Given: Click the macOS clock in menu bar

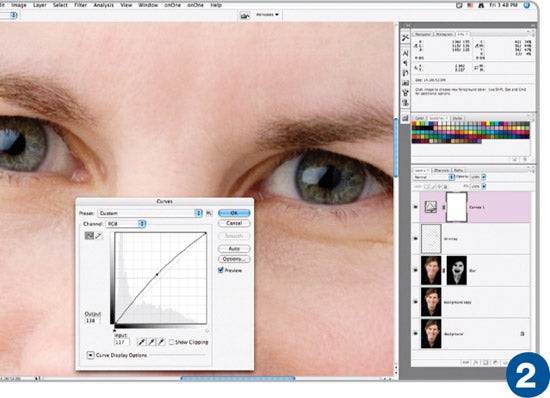Looking at the screenshot, I should click(x=502, y=5).
